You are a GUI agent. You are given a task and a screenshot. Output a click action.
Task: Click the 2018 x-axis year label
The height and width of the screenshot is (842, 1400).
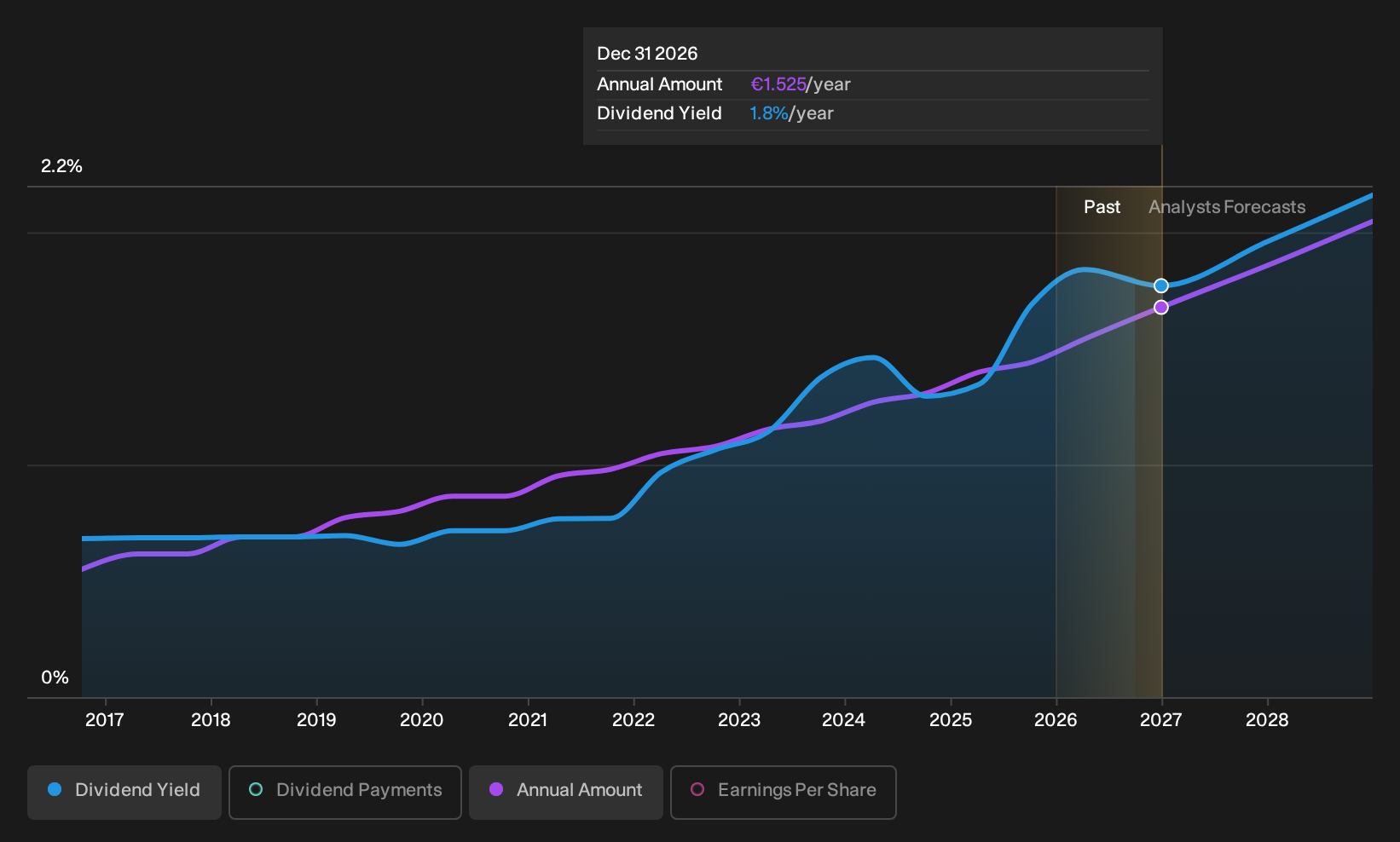coord(211,720)
